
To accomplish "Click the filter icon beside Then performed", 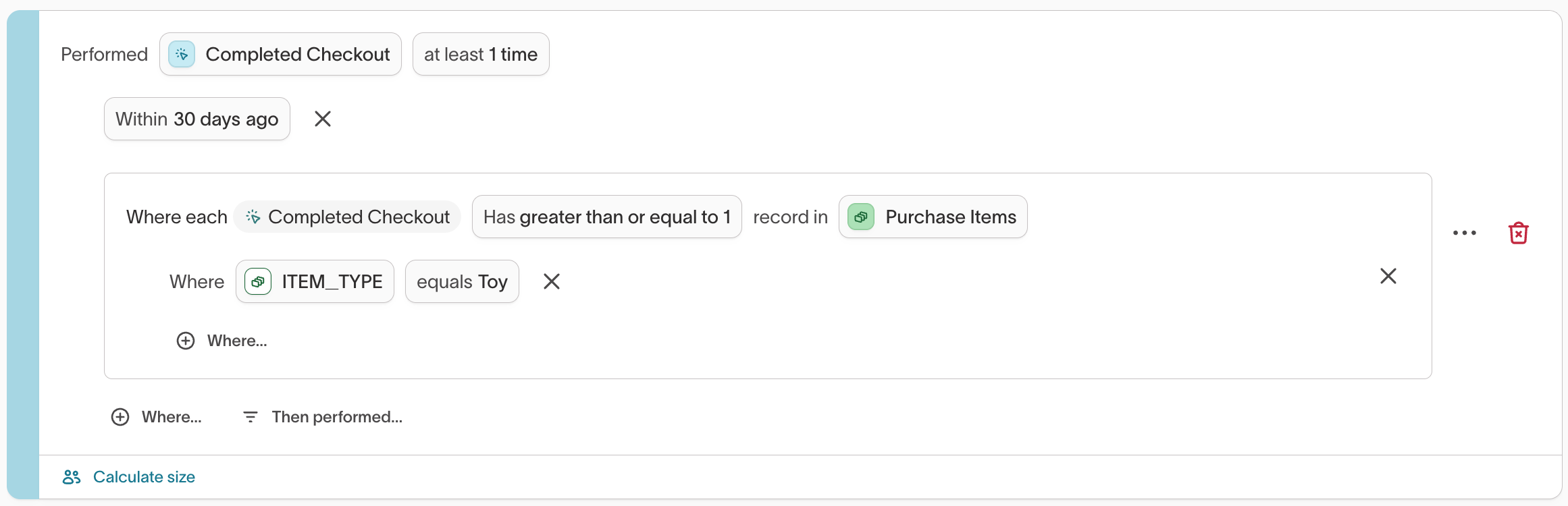I will click(250, 416).
